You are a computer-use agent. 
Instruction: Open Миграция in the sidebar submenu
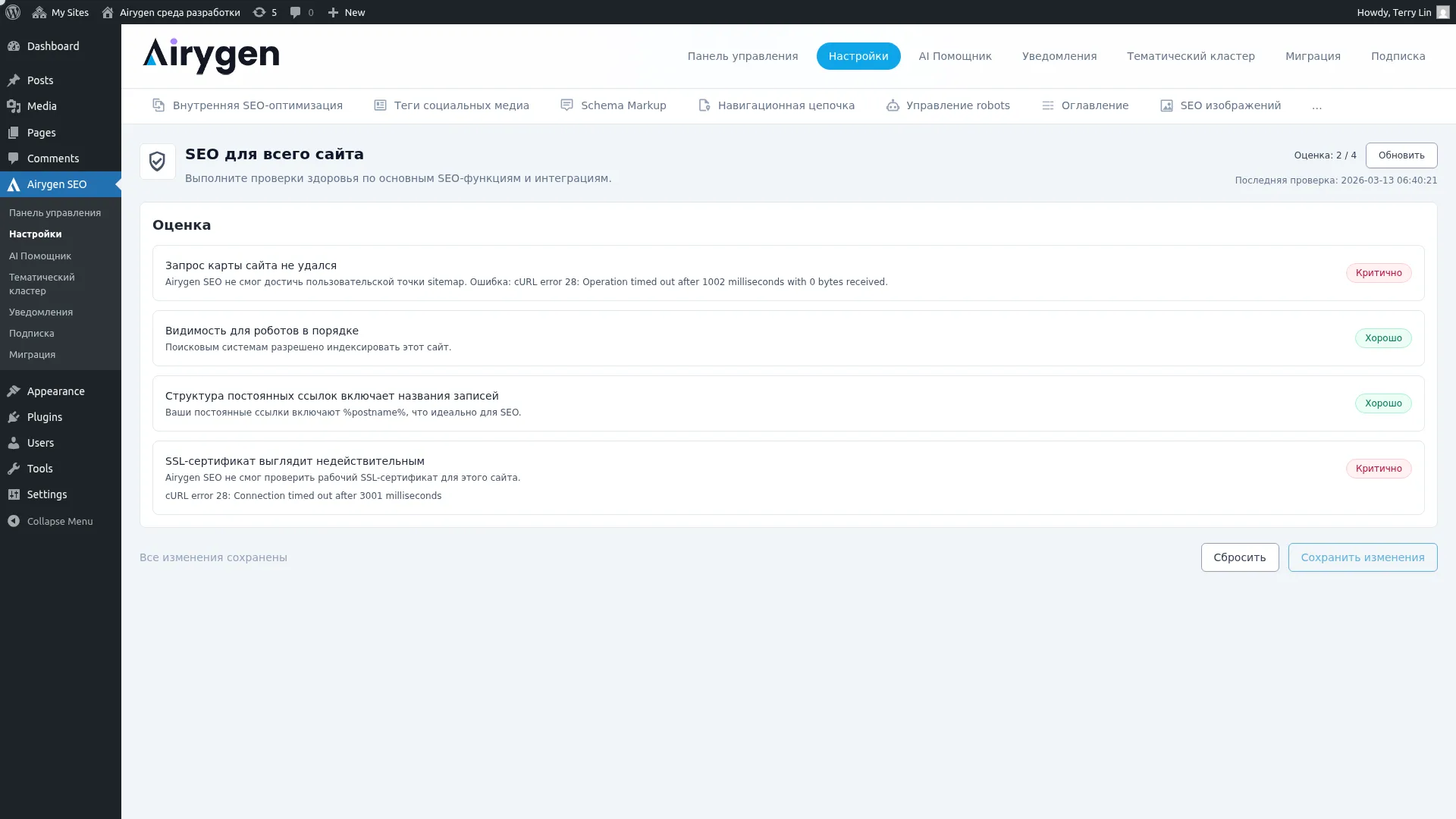point(32,355)
